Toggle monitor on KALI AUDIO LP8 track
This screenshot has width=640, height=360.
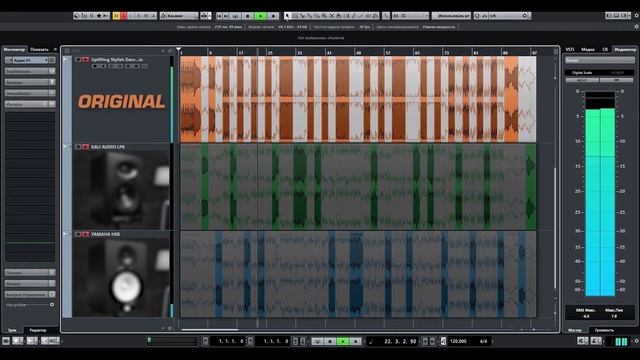78,147
